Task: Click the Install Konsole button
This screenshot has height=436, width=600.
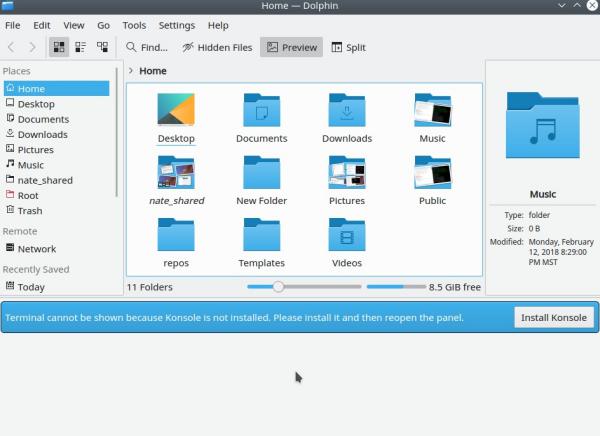Action: (554, 318)
